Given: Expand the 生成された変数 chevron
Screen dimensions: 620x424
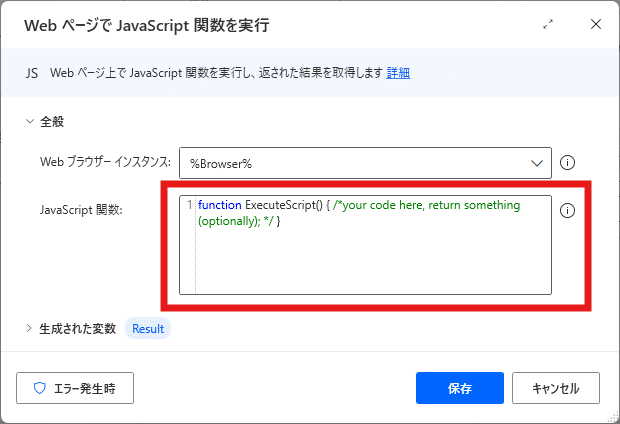Looking at the screenshot, I should click(29, 328).
